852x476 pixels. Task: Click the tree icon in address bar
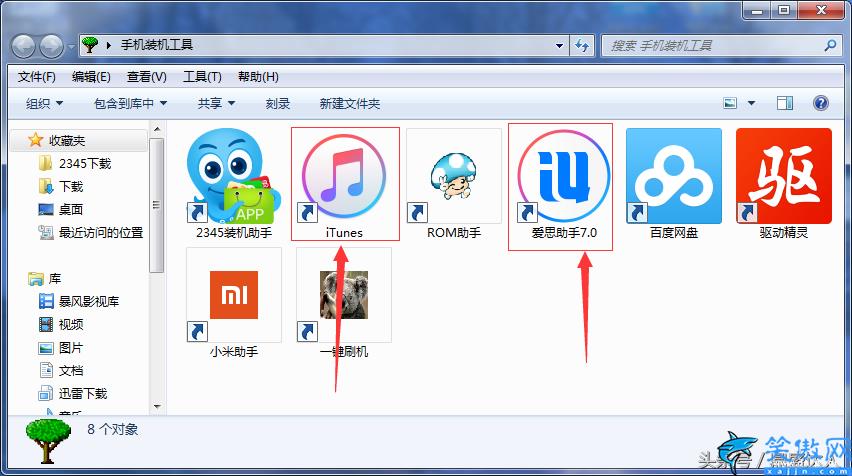(x=90, y=45)
